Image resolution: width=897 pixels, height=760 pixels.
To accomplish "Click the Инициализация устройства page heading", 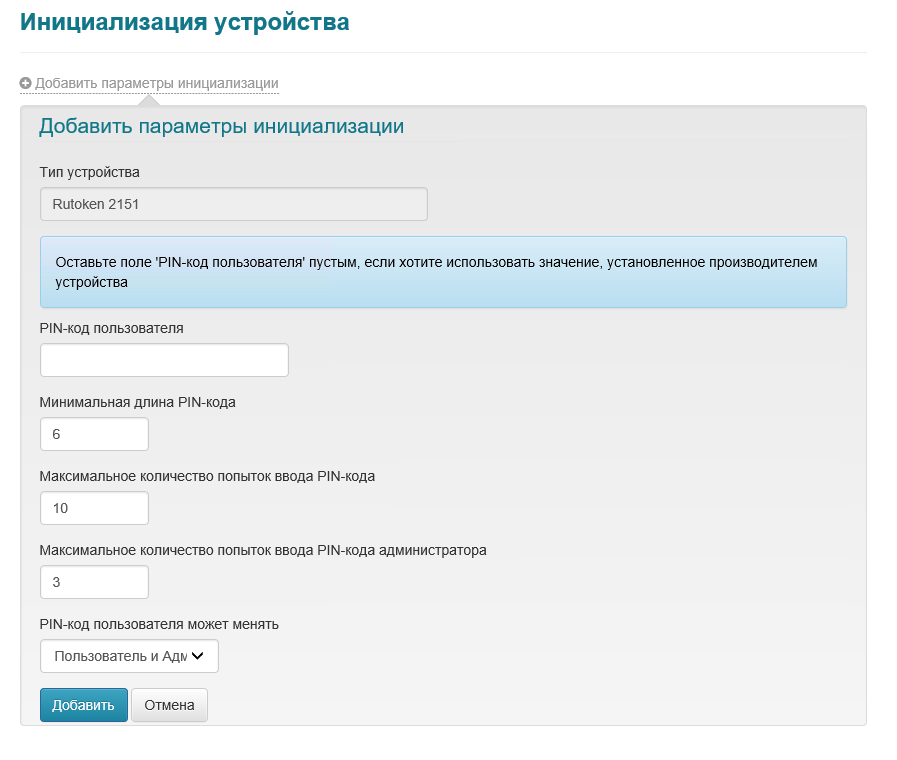I will tap(185, 22).
